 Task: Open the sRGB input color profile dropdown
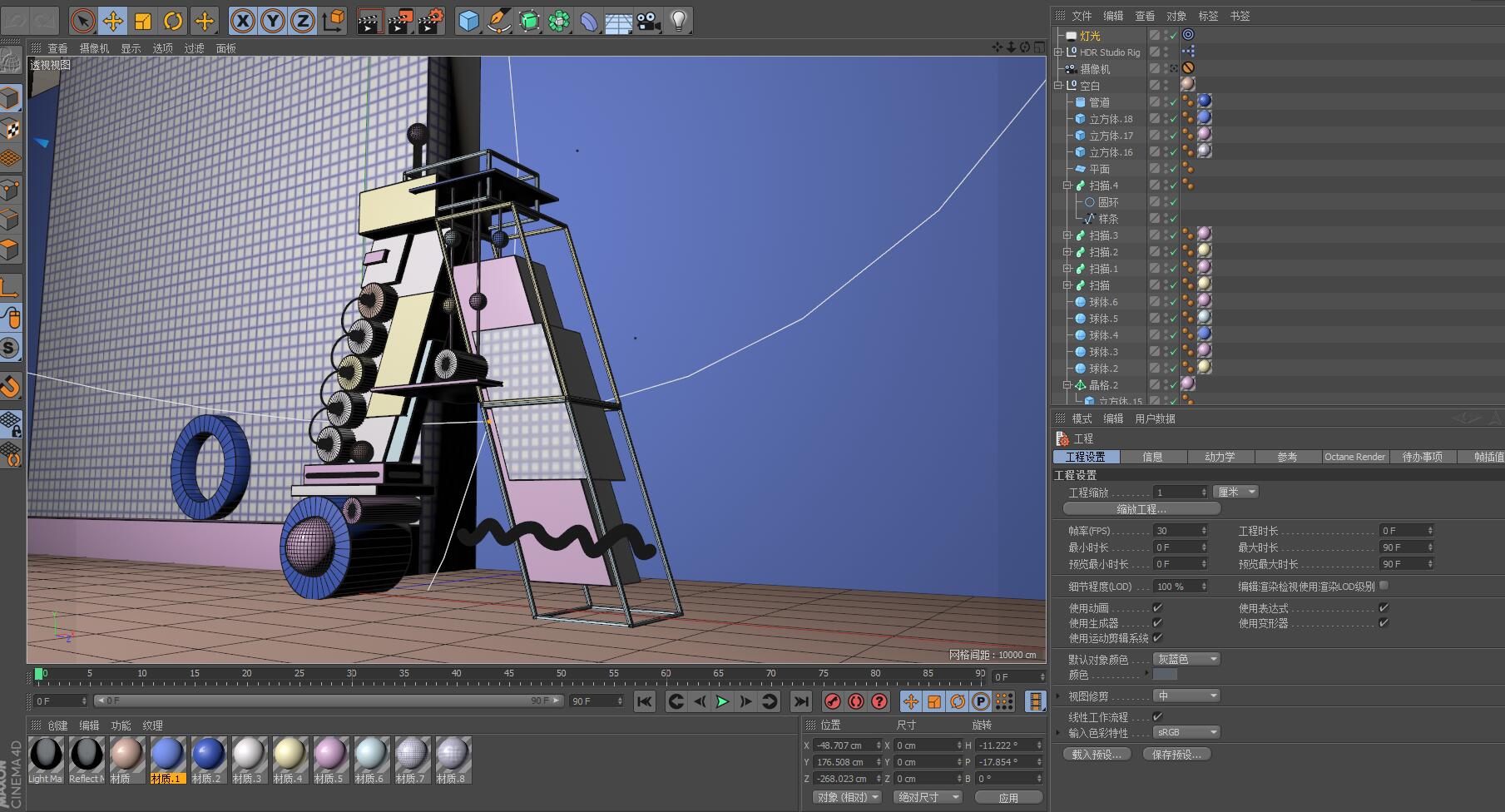point(1186,732)
